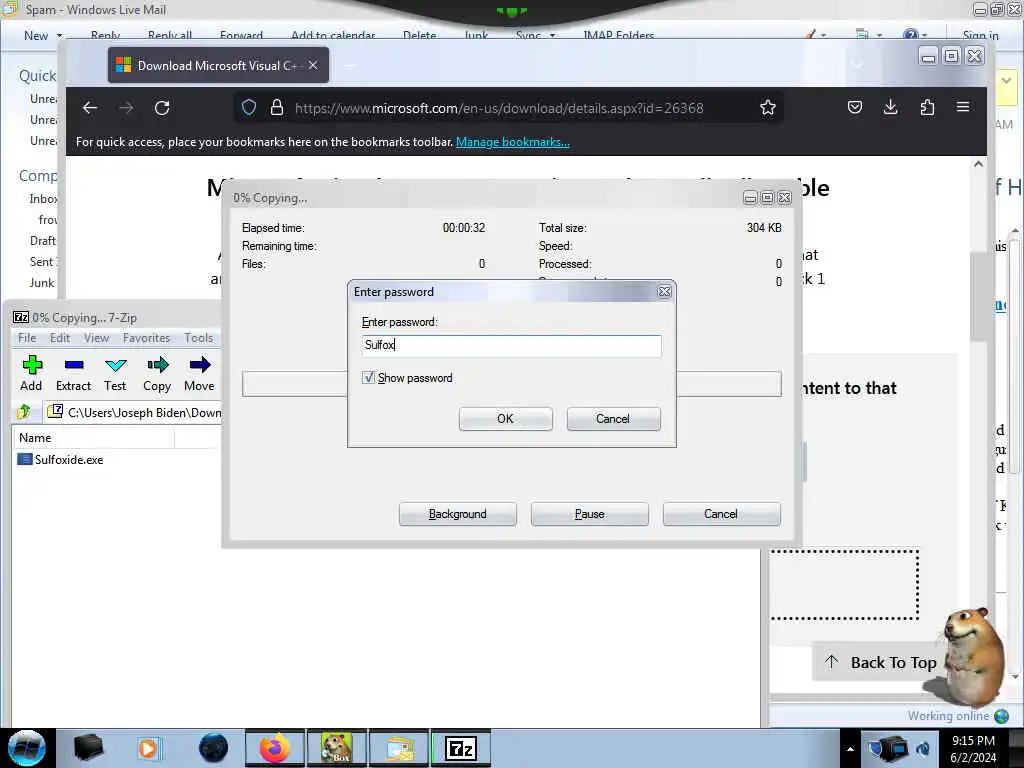Click 7-Zip address path field
The width and height of the screenshot is (1024, 768).
[x=134, y=412]
